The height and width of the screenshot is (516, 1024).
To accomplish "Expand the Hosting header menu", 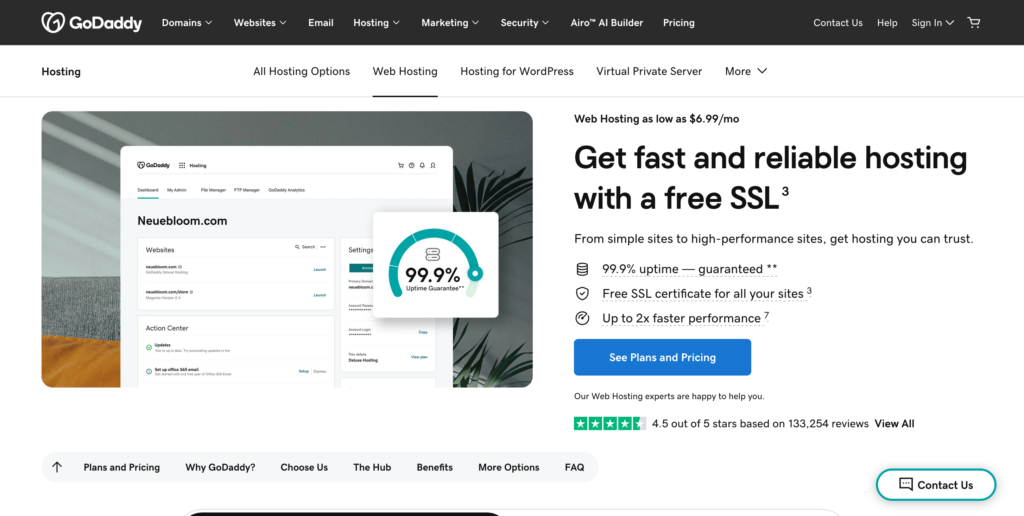I will click(x=376, y=23).
